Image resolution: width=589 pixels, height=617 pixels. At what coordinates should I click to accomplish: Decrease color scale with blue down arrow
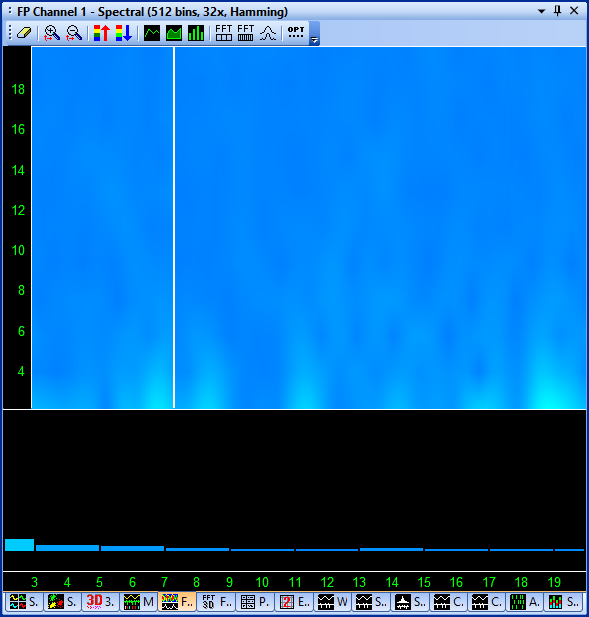coord(124,33)
